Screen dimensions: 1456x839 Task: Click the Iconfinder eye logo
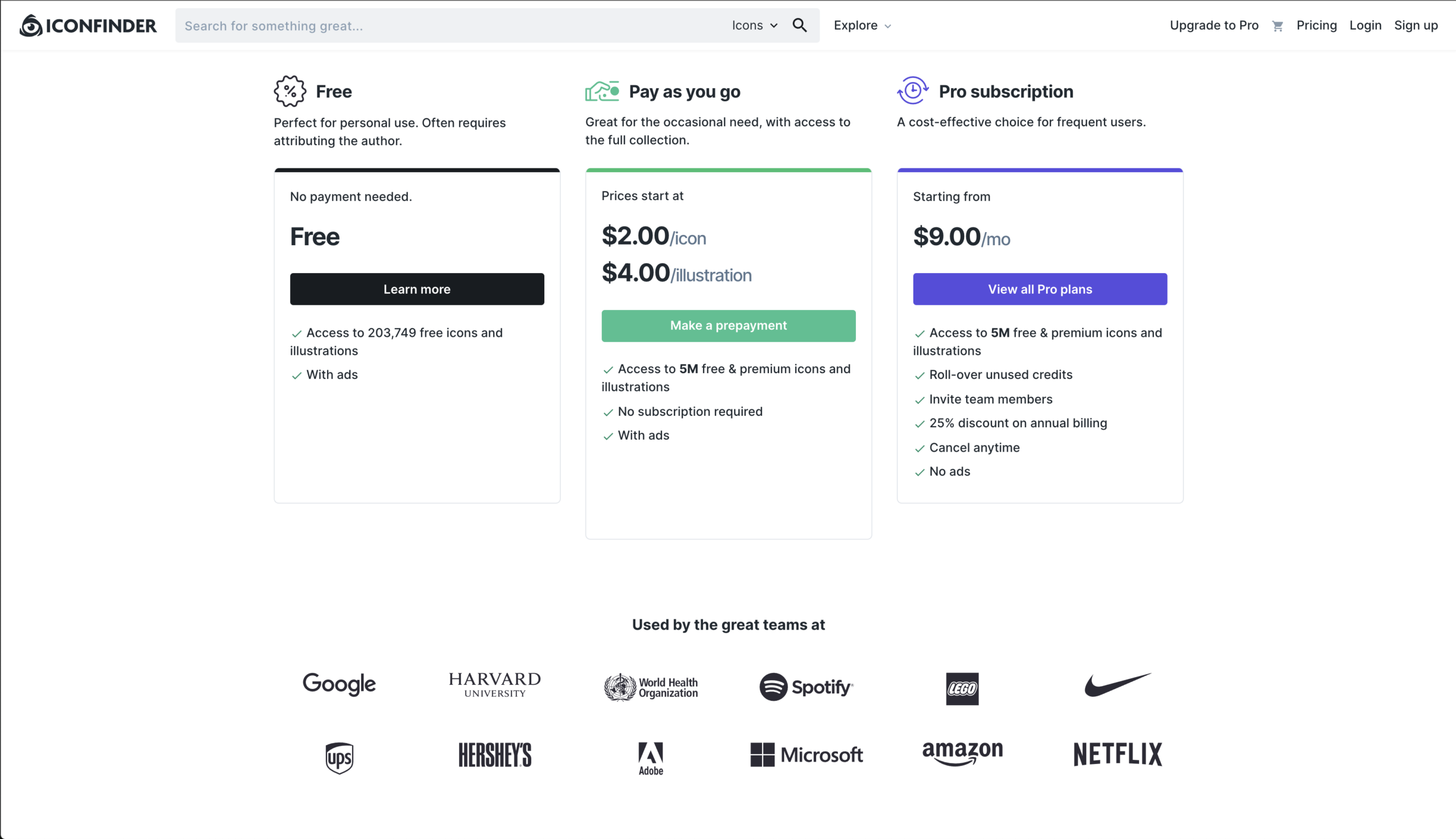(x=31, y=26)
